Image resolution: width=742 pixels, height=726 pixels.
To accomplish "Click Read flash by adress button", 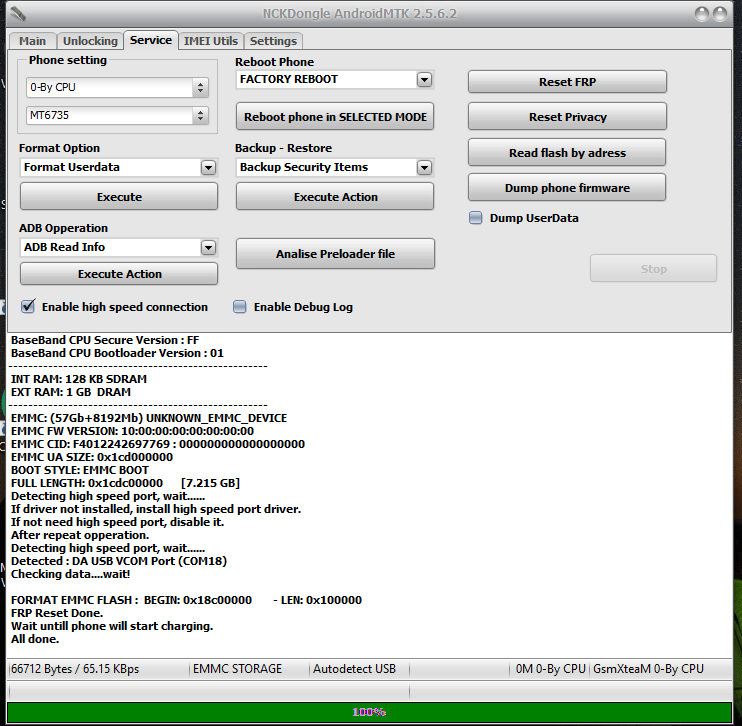I will click(x=567, y=153).
